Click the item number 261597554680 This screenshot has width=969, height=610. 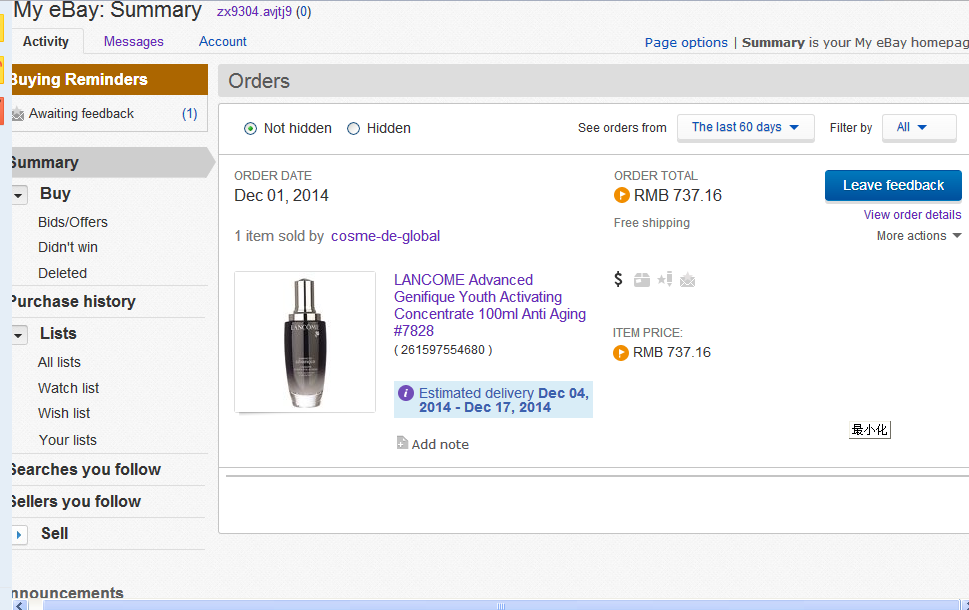click(443, 350)
